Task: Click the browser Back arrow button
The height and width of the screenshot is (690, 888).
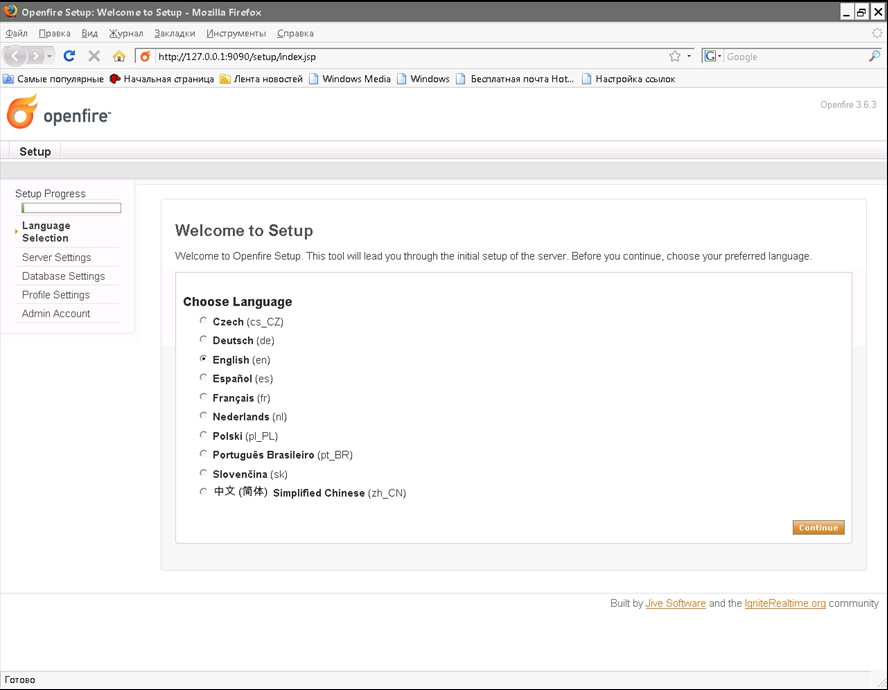Action: click(x=15, y=56)
